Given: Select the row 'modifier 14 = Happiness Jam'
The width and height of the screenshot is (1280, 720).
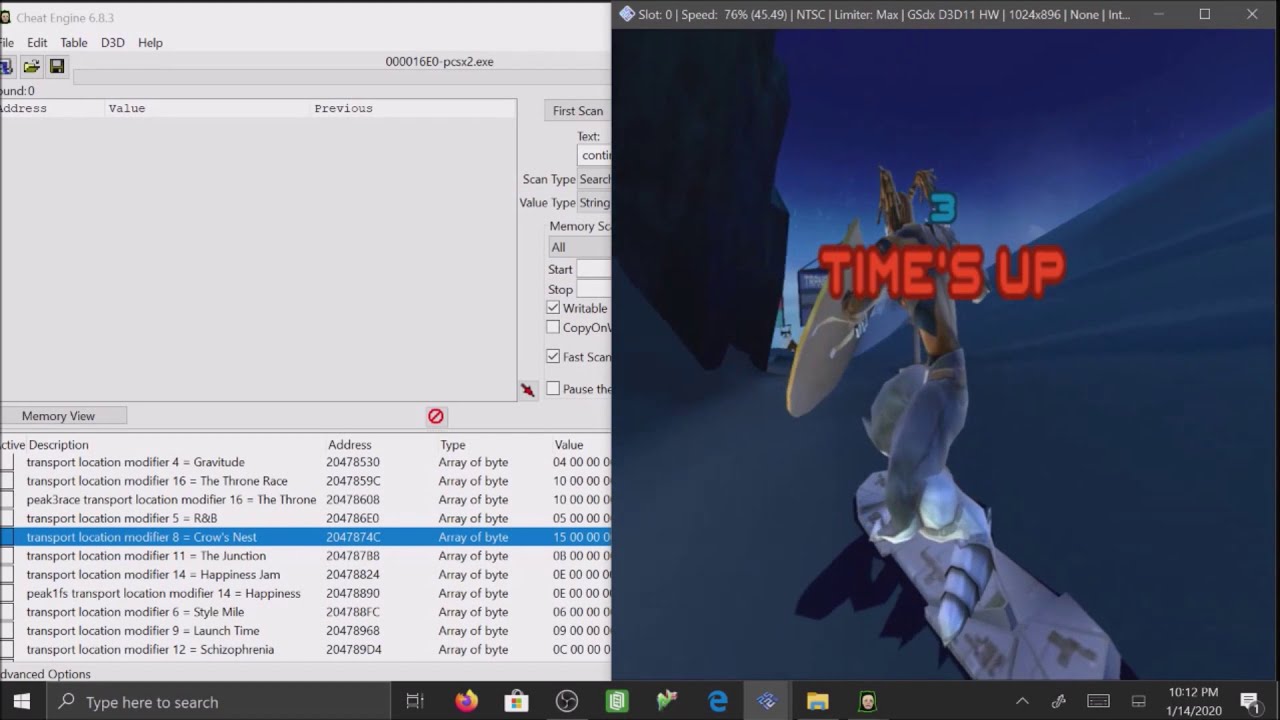Looking at the screenshot, I should click(305, 575).
